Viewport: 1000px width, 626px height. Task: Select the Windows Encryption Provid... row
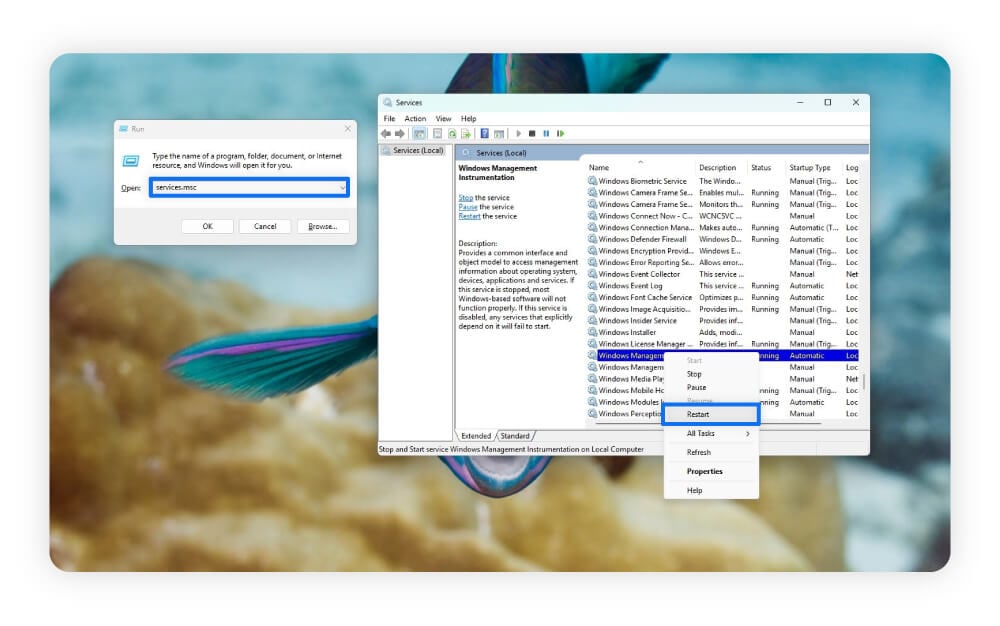coord(723,251)
